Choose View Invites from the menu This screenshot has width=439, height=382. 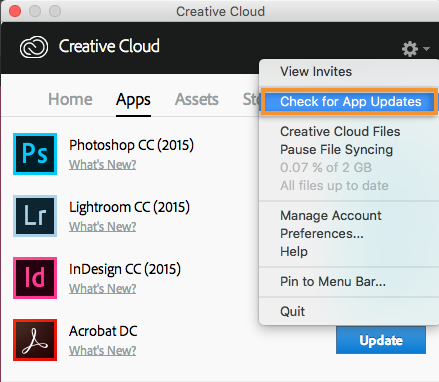point(316,72)
